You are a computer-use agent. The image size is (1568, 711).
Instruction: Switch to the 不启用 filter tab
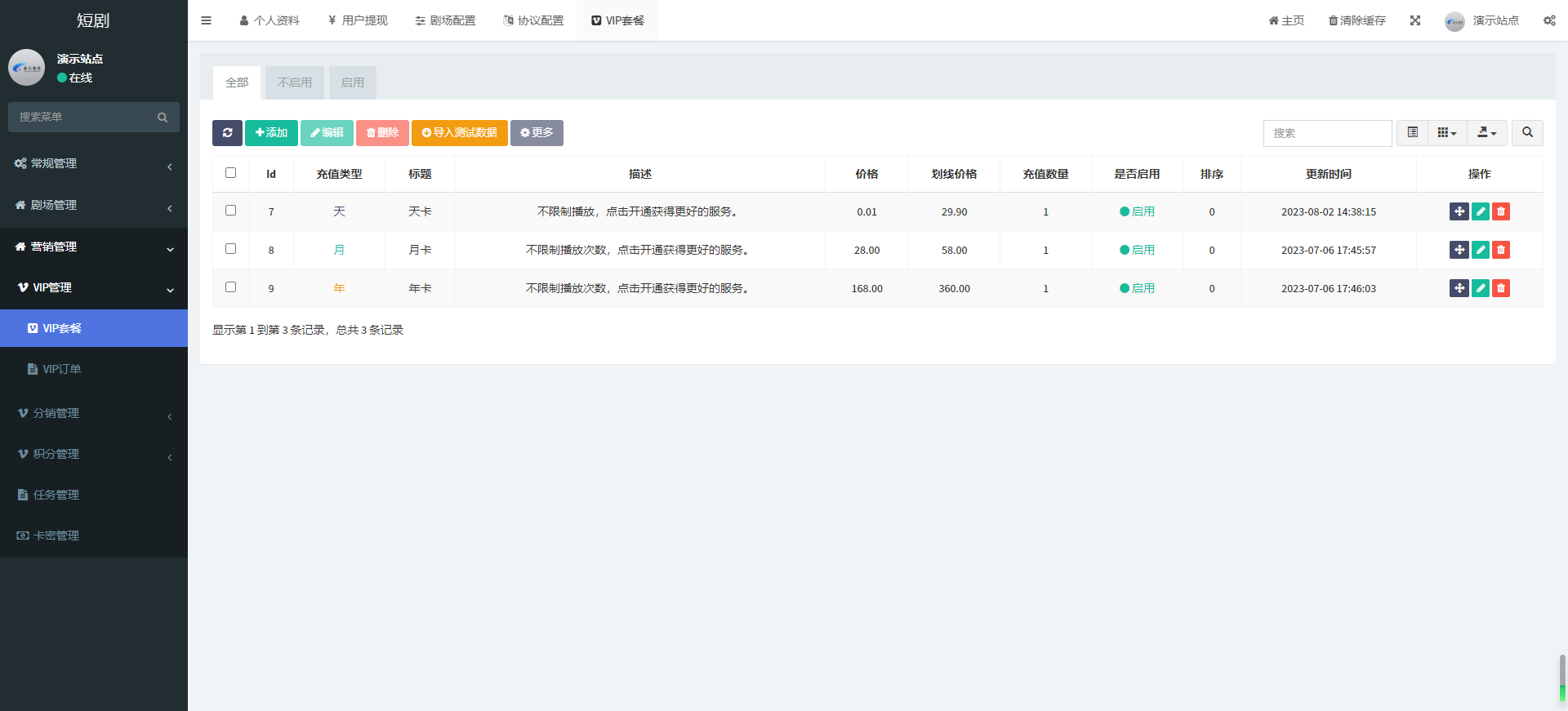(x=295, y=82)
